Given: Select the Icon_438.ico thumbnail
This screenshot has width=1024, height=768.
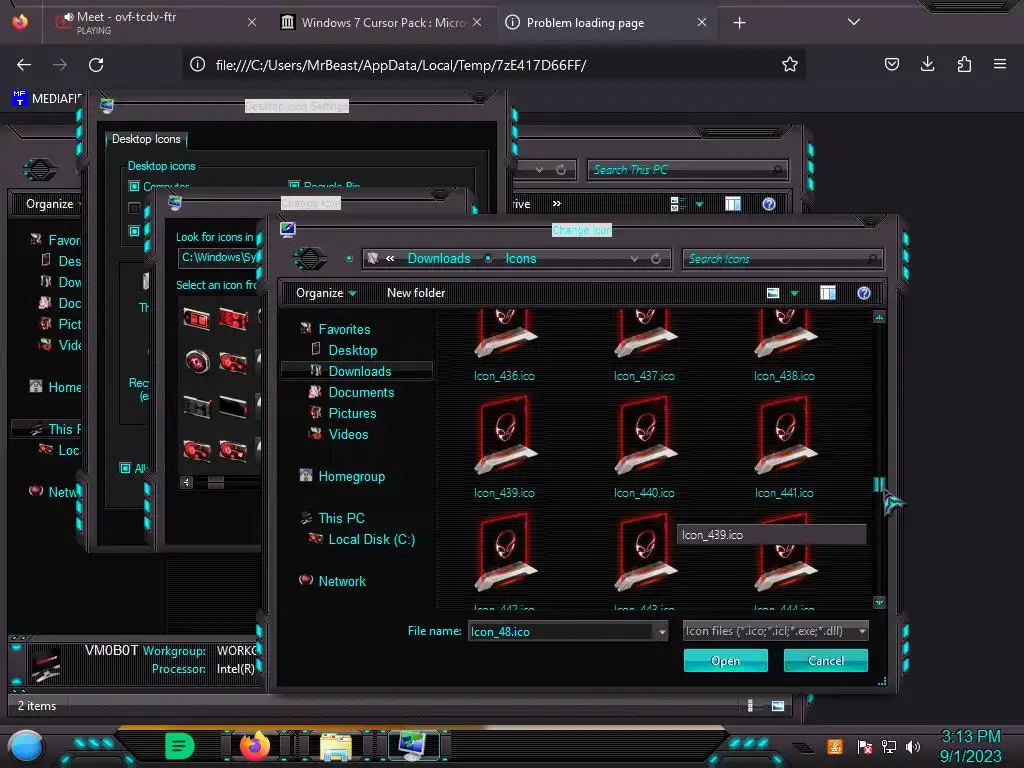Looking at the screenshot, I should (785, 334).
